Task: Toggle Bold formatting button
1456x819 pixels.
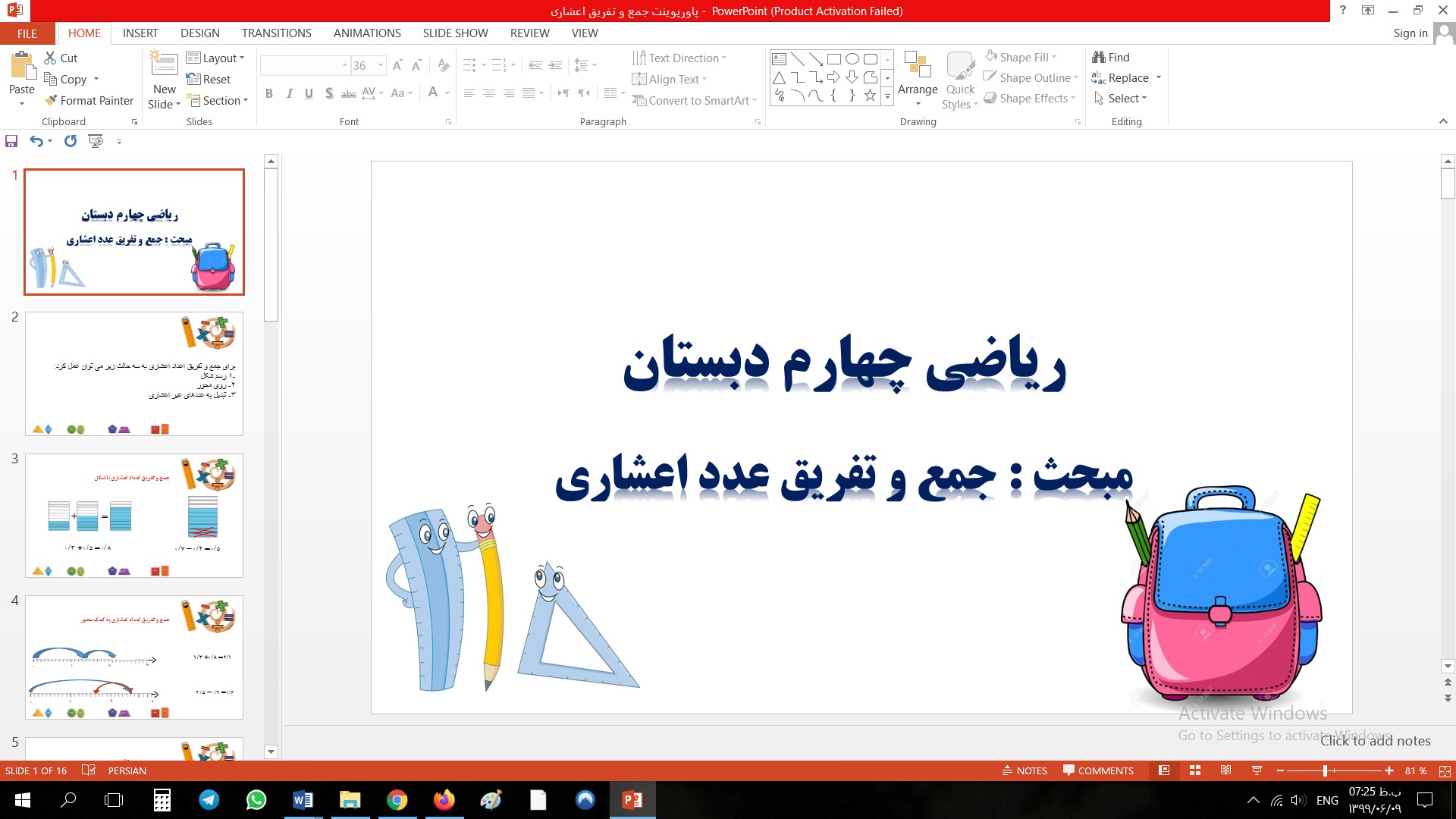Action: click(268, 93)
